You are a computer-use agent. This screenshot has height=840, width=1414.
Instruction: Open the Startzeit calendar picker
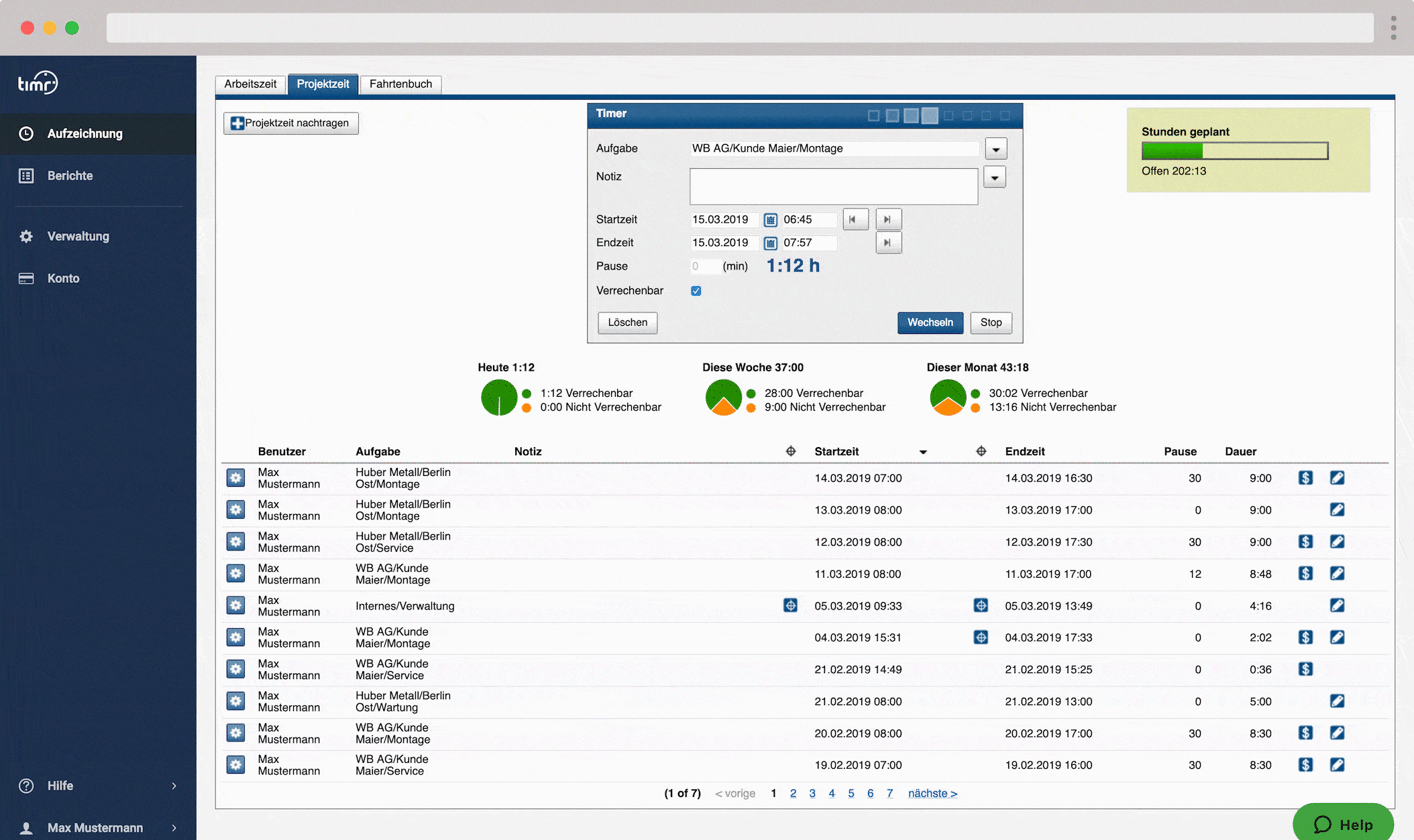pyautogui.click(x=771, y=220)
